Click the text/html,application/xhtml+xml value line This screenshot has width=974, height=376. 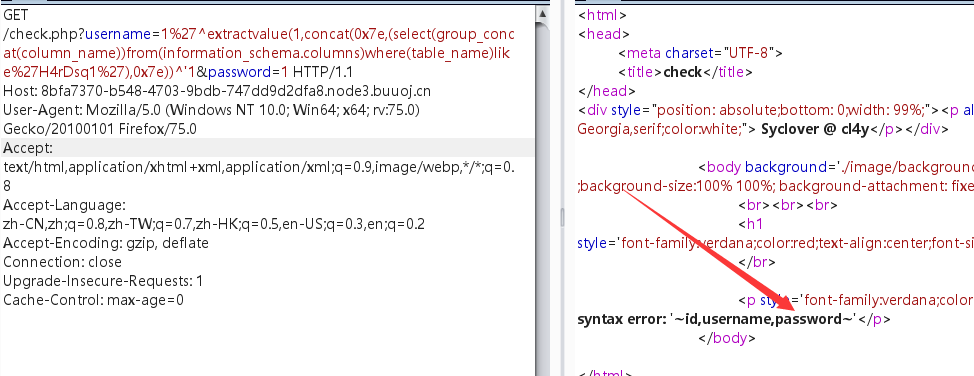[258, 168]
